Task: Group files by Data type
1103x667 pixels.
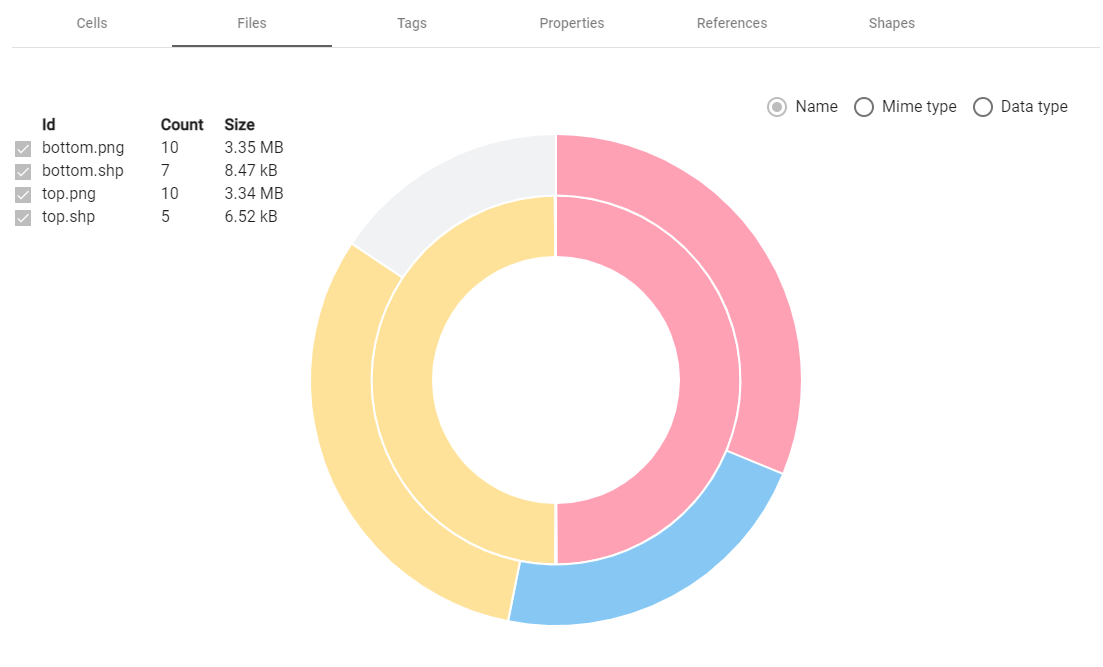Action: 983,106
